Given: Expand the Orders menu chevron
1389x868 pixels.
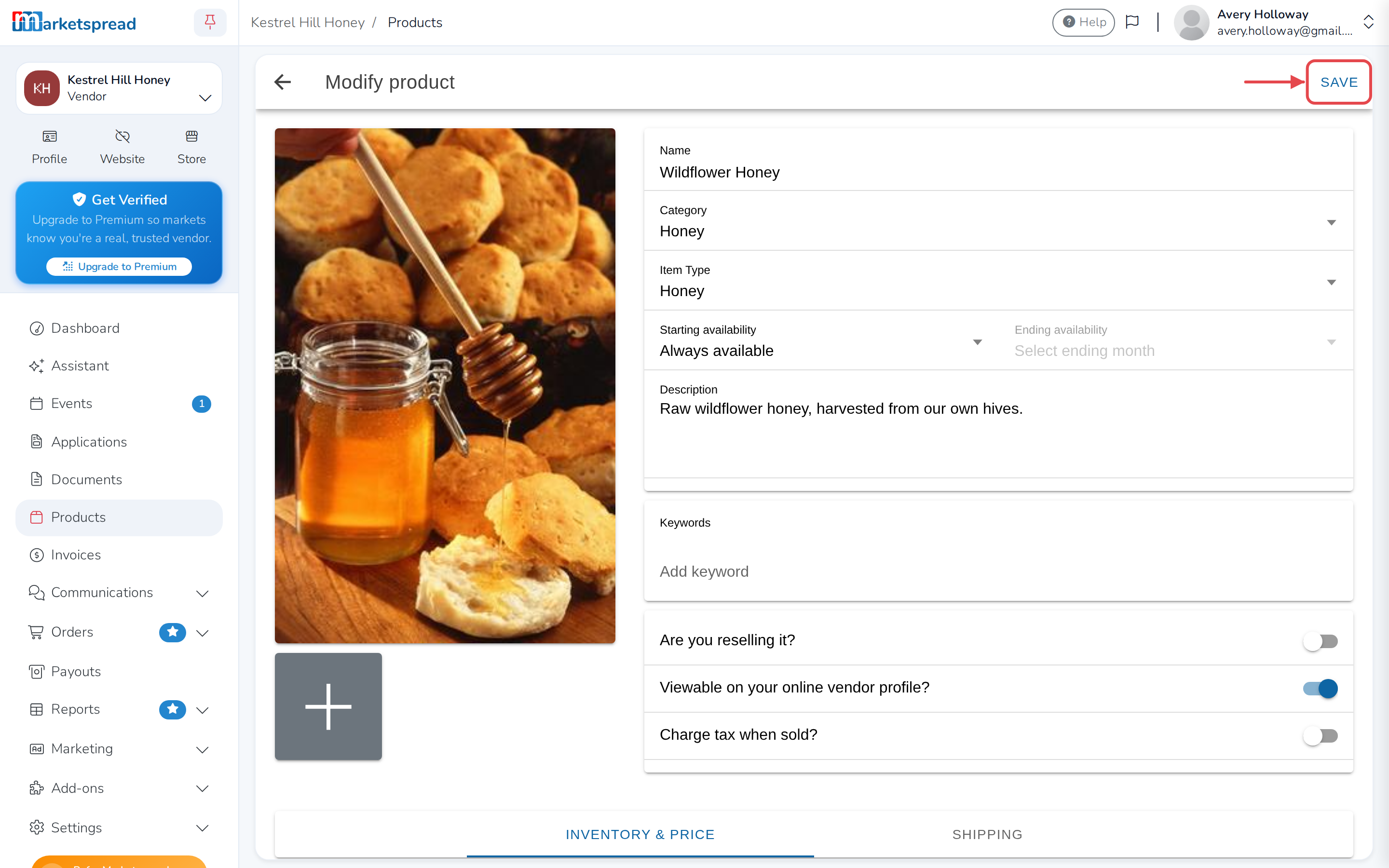Looking at the screenshot, I should [x=202, y=633].
